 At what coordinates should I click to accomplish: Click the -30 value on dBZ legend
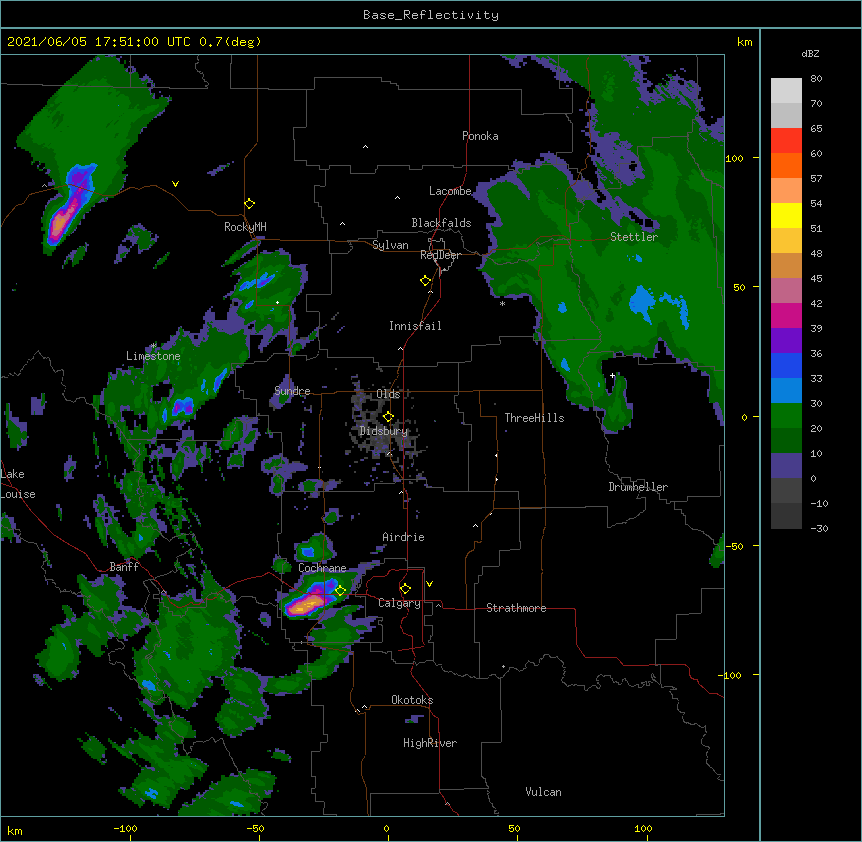pyautogui.click(x=819, y=528)
